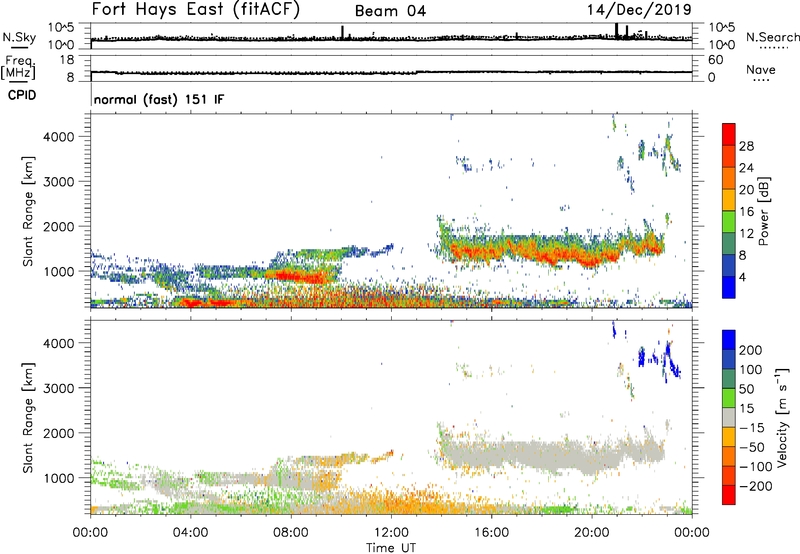The width and height of the screenshot is (800, 554).
Task: Click the 'Velocity [m s⁻¹]' colorbar label
Action: click(782, 417)
